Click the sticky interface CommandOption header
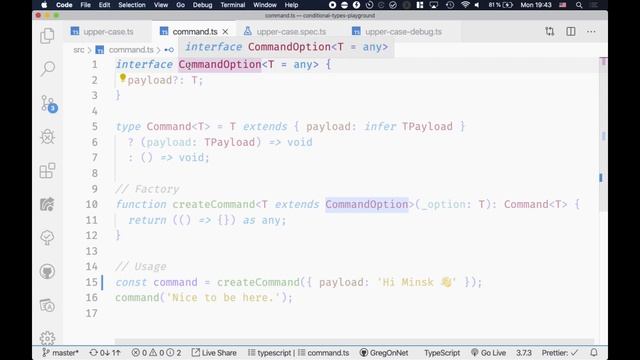The width and height of the screenshot is (640, 360). (x=287, y=47)
